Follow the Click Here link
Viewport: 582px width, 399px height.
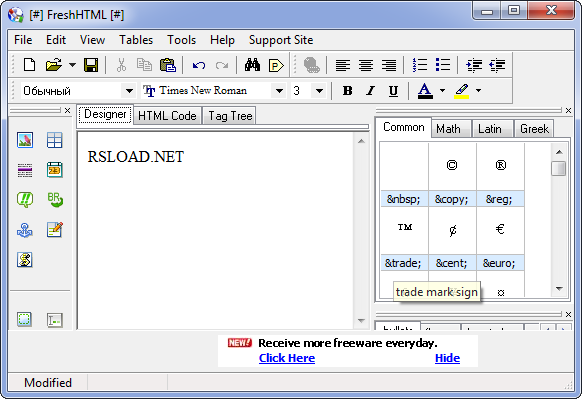287,358
